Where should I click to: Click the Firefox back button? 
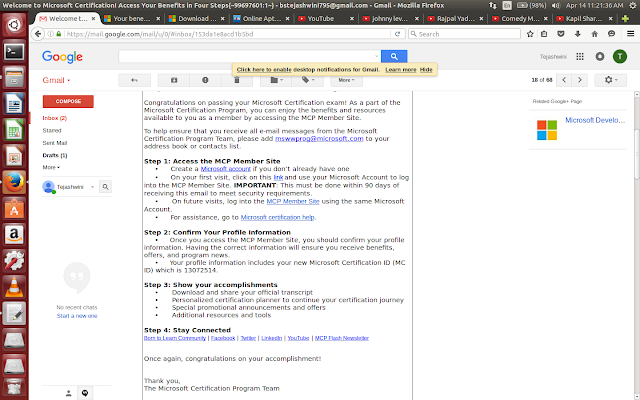point(38,34)
